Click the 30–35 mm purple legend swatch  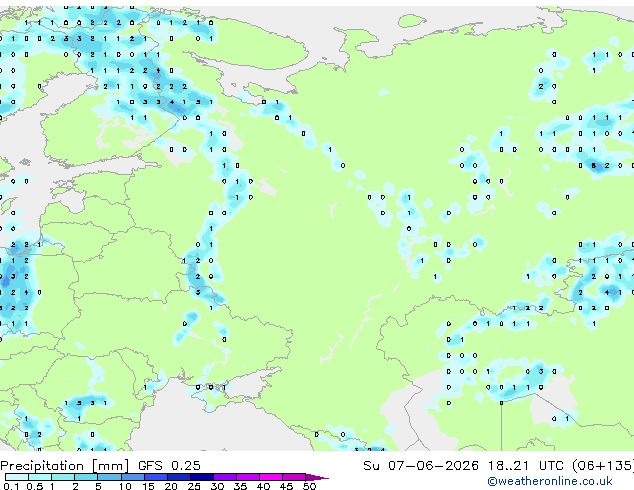(x=224, y=477)
